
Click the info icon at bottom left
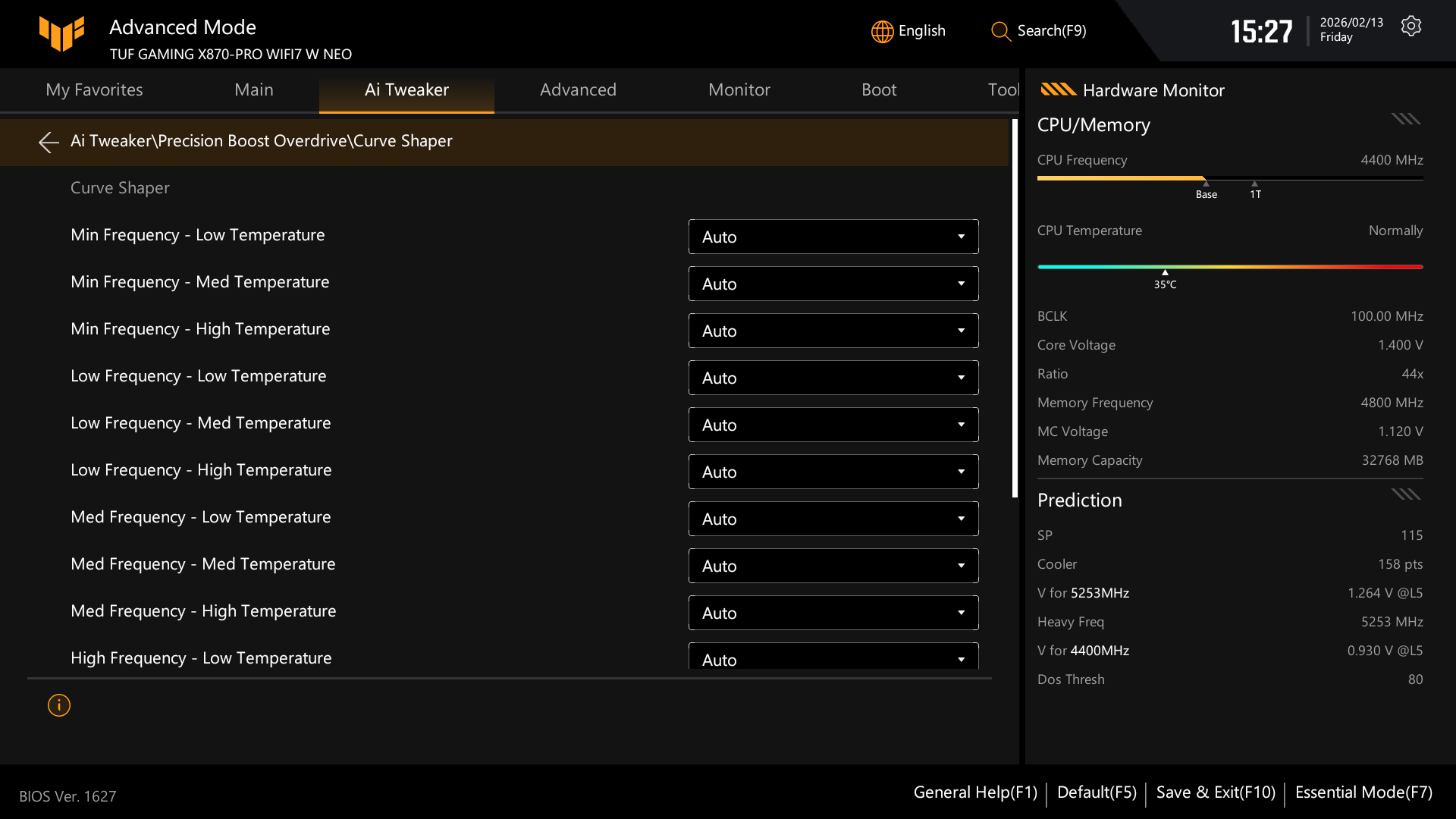(x=58, y=704)
